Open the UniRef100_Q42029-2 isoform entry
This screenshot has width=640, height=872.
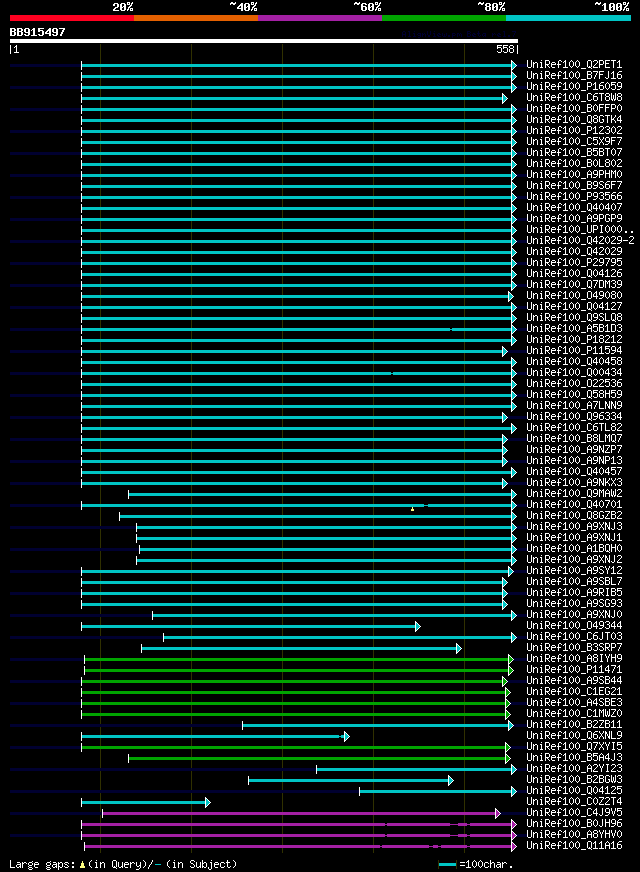click(x=581, y=240)
